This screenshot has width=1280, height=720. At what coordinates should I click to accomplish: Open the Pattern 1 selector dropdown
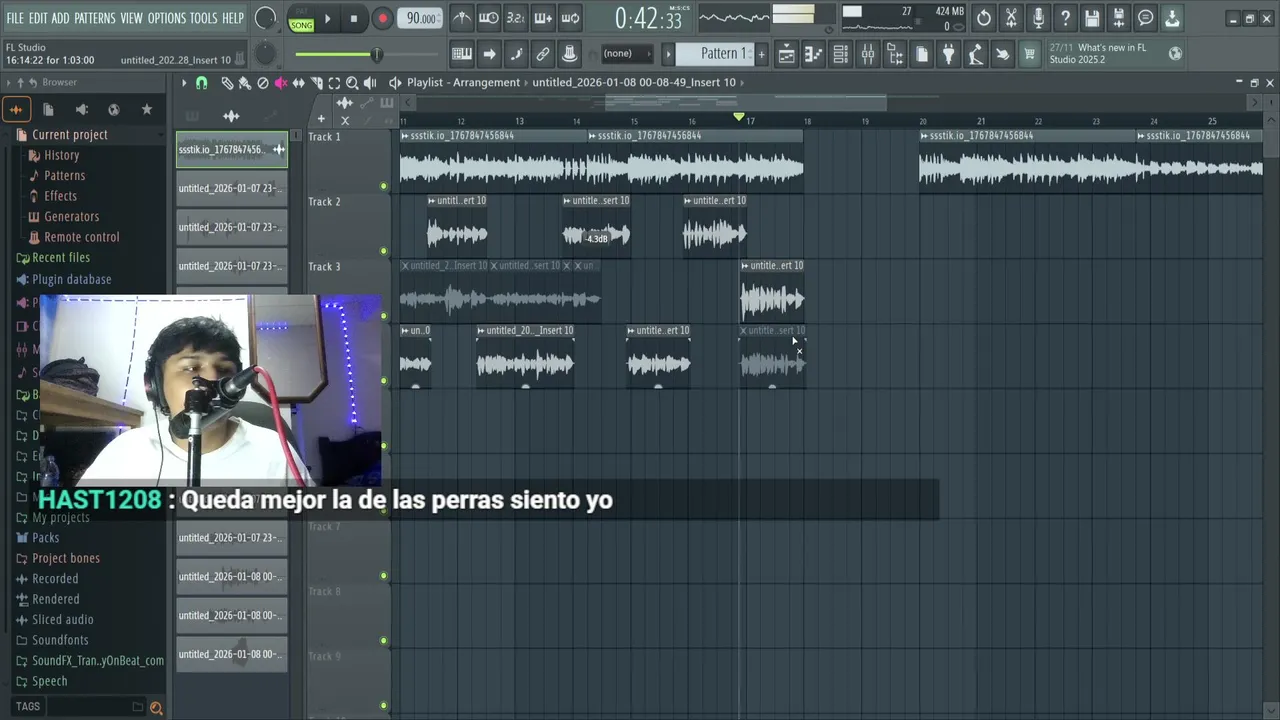(713, 53)
